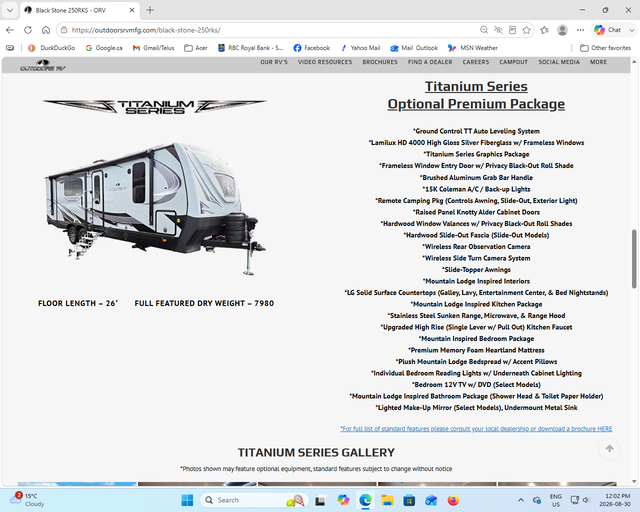The width and height of the screenshot is (640, 512).
Task: Open a new browser tab
Action: (150, 10)
